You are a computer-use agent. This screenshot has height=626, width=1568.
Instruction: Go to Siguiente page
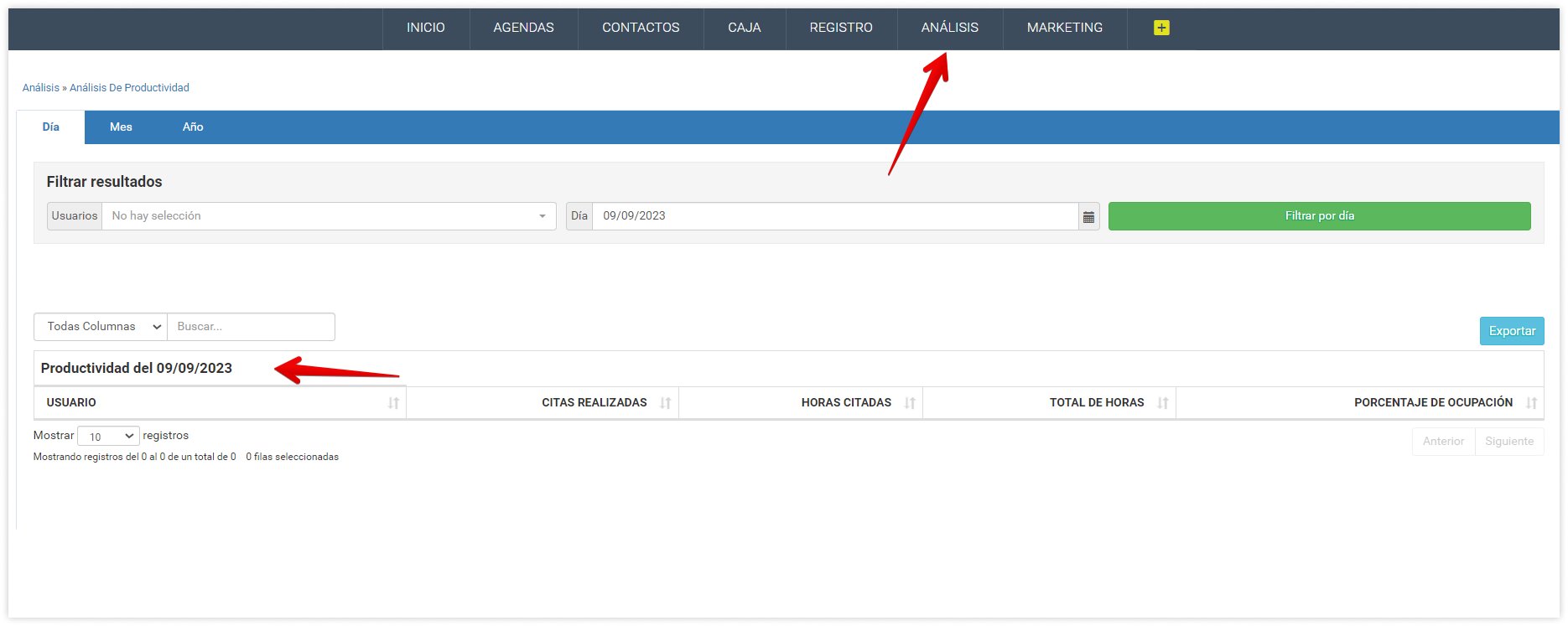1508,442
